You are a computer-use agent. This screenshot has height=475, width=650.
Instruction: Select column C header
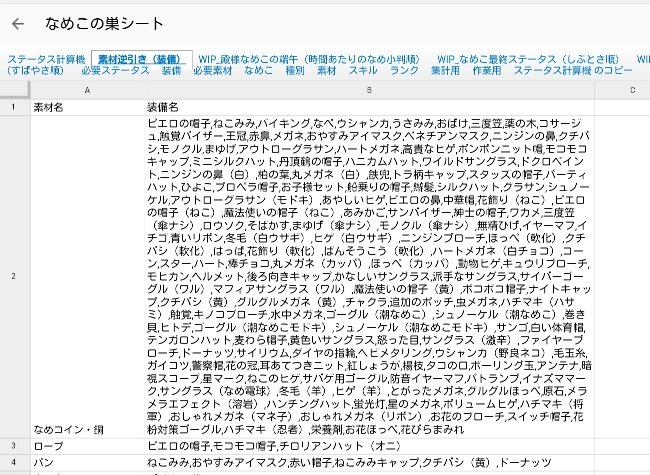(622, 90)
